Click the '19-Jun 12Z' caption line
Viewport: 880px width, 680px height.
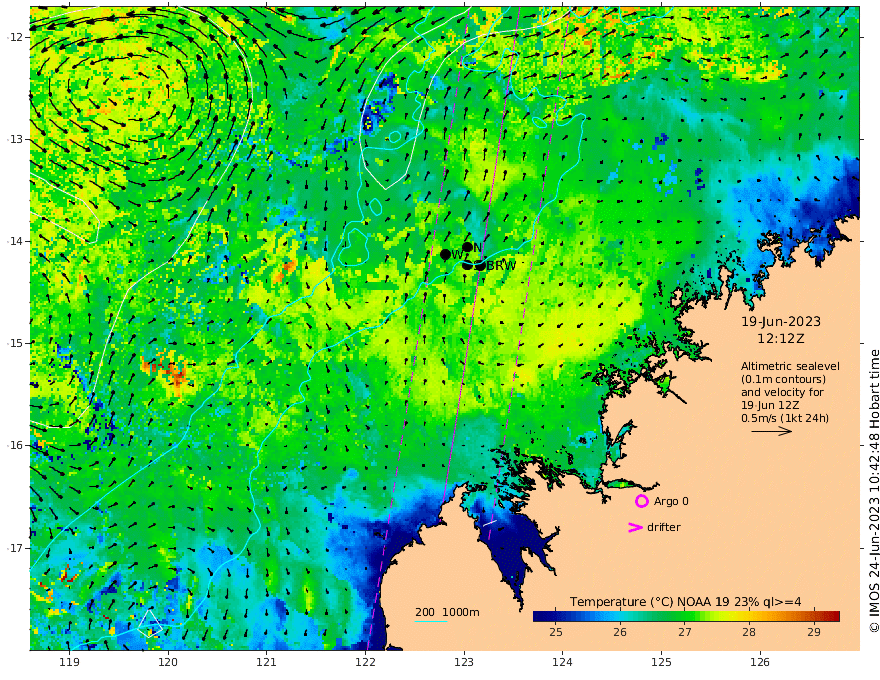770,405
